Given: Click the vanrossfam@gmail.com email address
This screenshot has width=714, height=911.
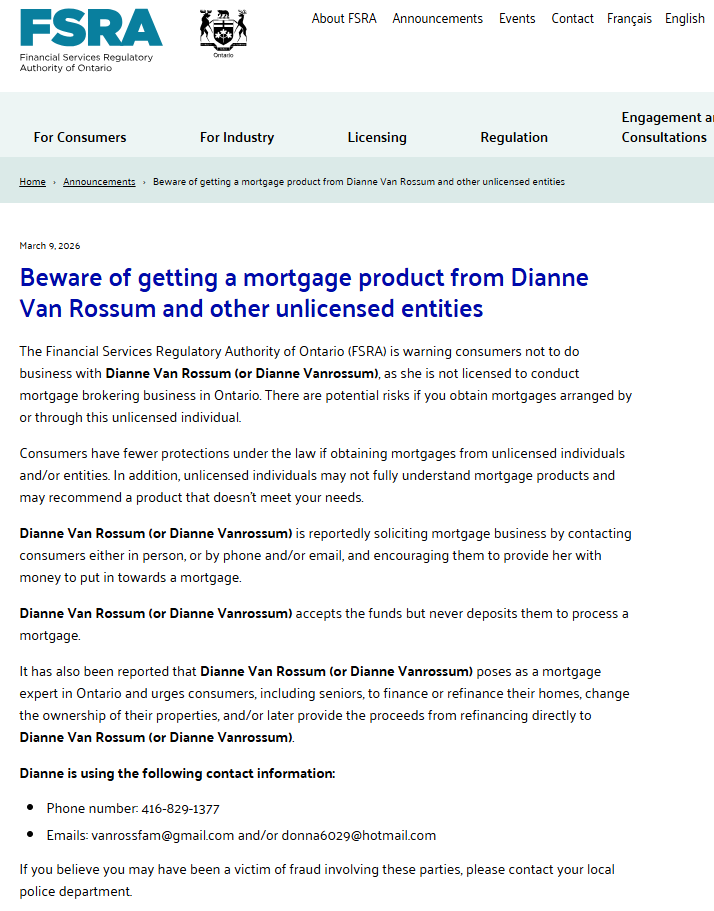Looking at the screenshot, I should pos(163,835).
